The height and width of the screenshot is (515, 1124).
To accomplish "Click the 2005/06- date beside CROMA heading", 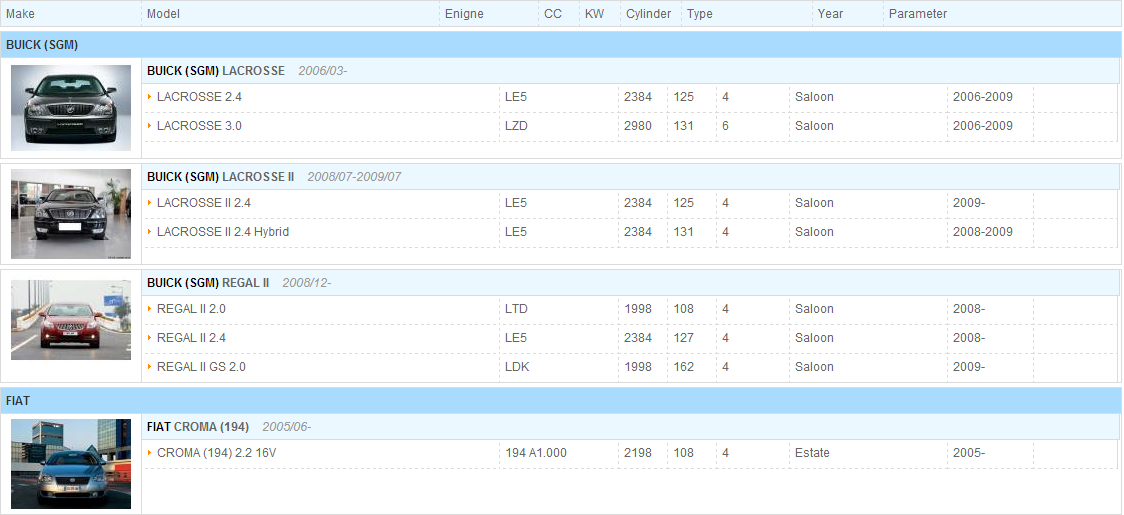I will (287, 427).
